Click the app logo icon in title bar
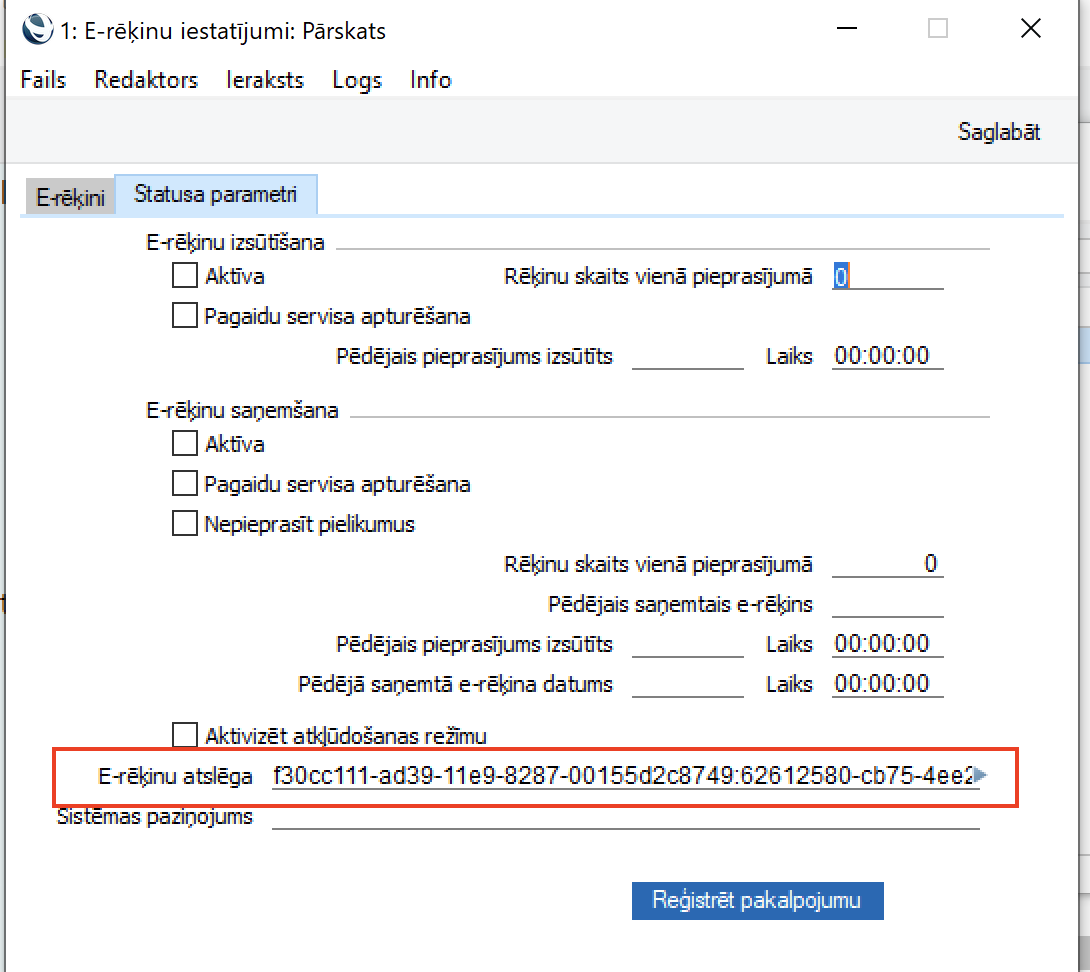This screenshot has width=1090, height=972. [x=37, y=30]
